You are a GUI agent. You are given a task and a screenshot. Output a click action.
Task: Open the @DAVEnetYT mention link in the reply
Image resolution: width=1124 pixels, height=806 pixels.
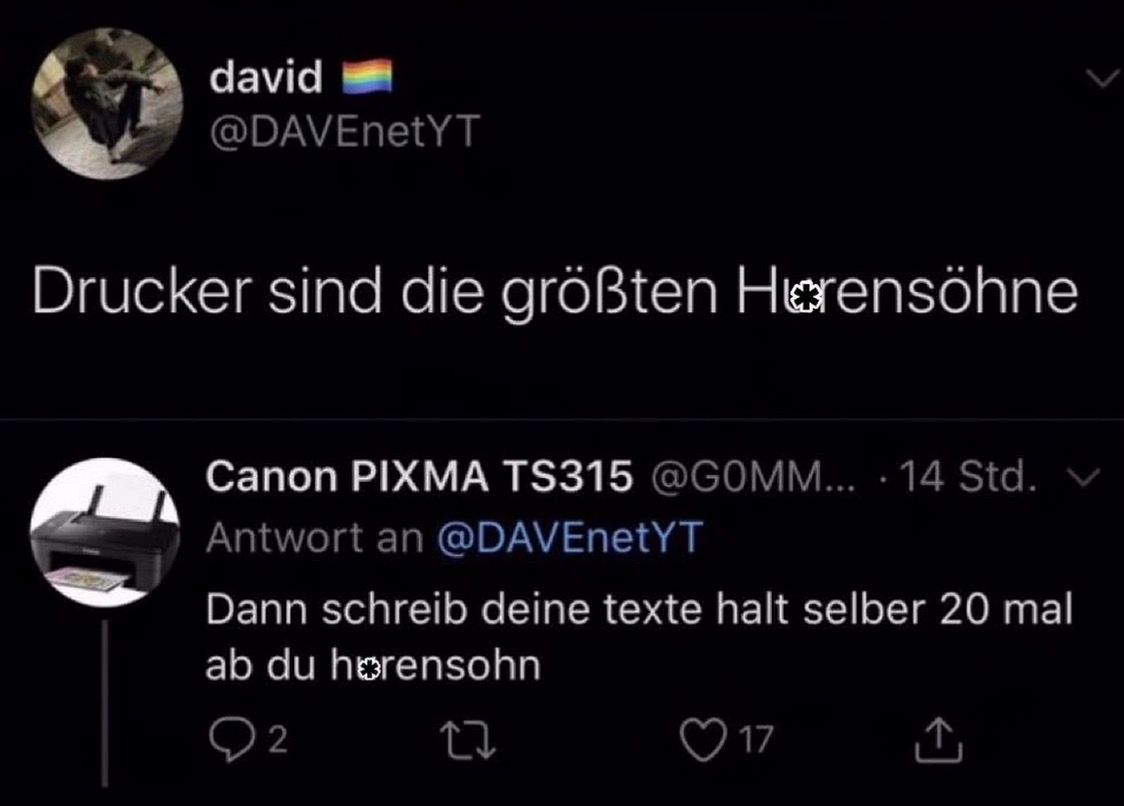click(571, 537)
